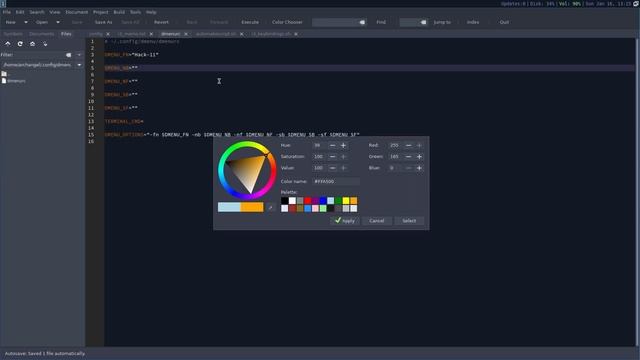Clear the toolbar search field
This screenshot has width=640, height=360.
click(x=362, y=22)
